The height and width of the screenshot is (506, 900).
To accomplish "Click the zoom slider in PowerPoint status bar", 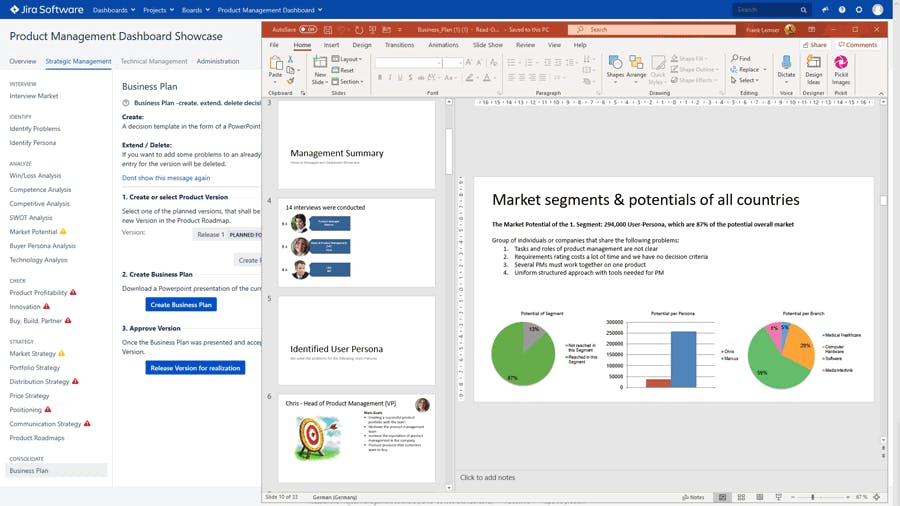I will click(x=813, y=497).
